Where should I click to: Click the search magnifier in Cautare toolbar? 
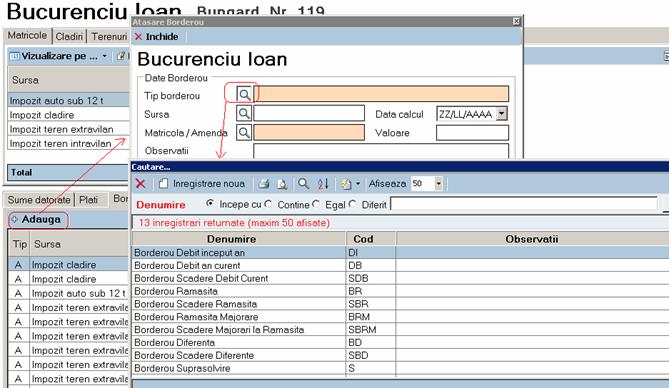(303, 184)
